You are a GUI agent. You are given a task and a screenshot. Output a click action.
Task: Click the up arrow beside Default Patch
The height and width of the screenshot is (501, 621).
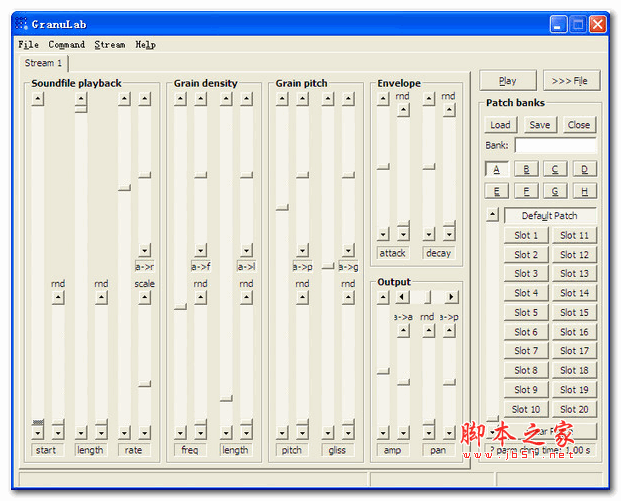click(492, 215)
